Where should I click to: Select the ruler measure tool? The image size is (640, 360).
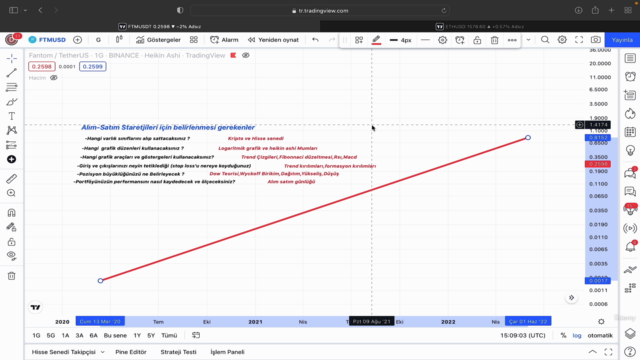click(x=11, y=179)
